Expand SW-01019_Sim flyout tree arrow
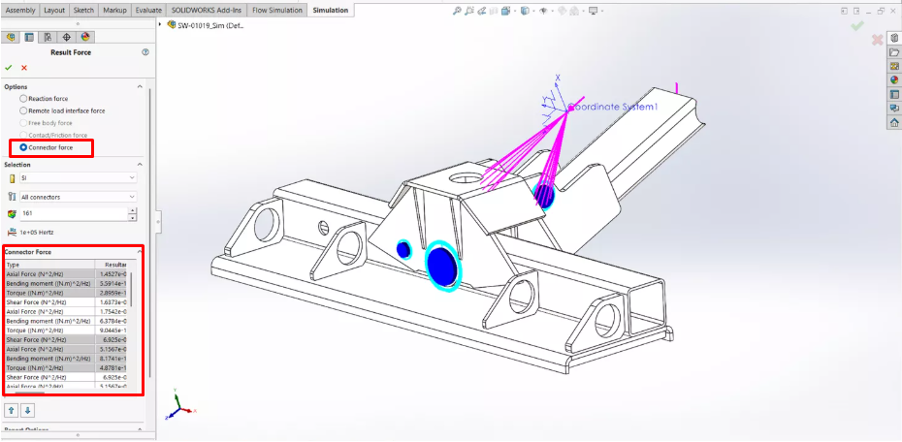902x442 pixels. [x=160, y=24]
